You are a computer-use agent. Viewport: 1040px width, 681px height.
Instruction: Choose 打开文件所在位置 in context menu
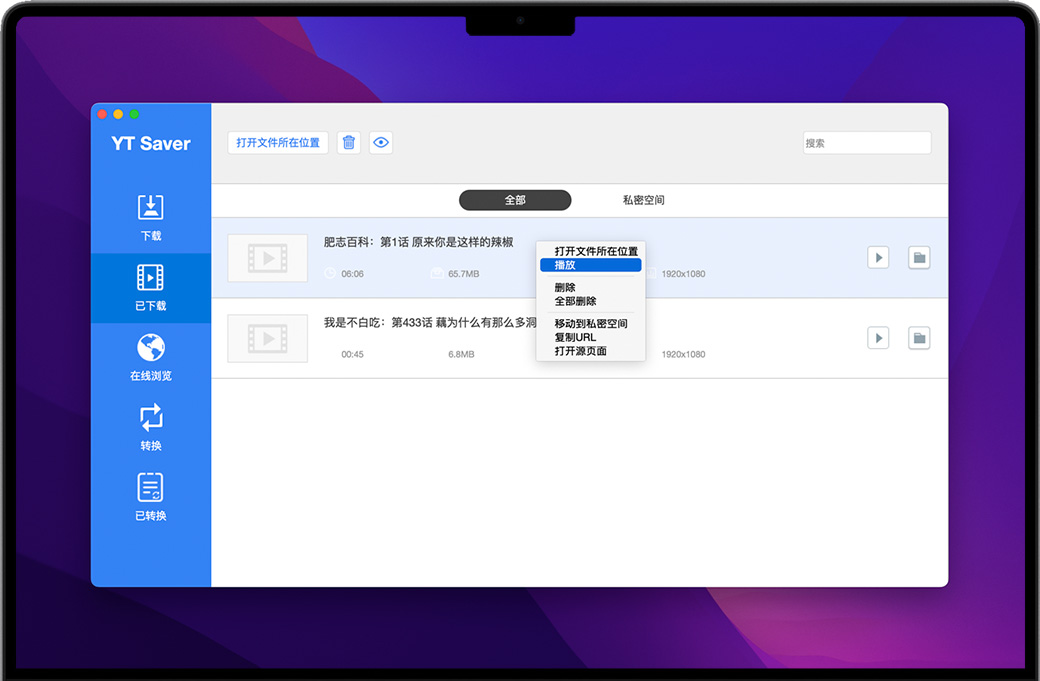pos(591,251)
